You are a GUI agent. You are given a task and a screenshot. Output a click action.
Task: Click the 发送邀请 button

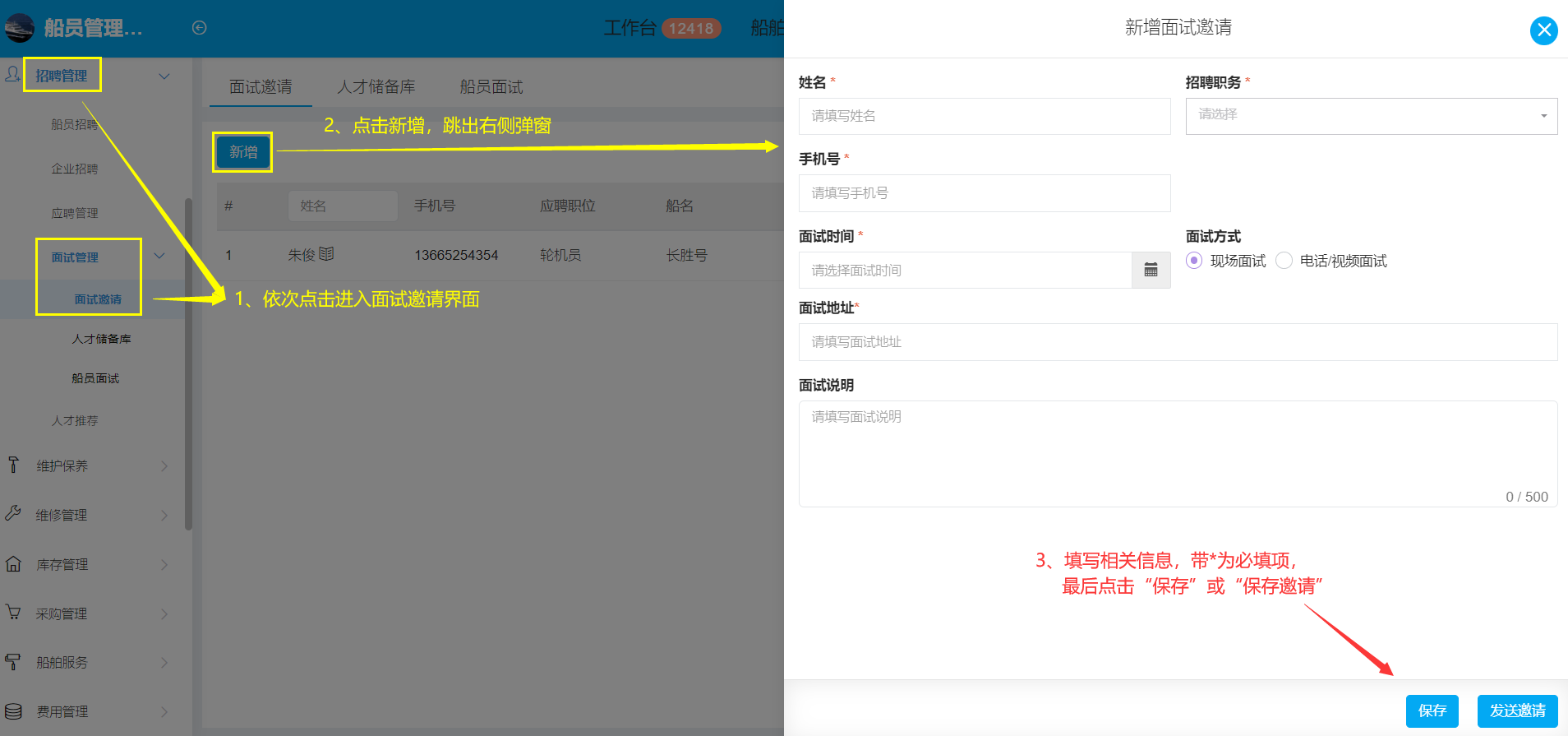[x=1517, y=711]
